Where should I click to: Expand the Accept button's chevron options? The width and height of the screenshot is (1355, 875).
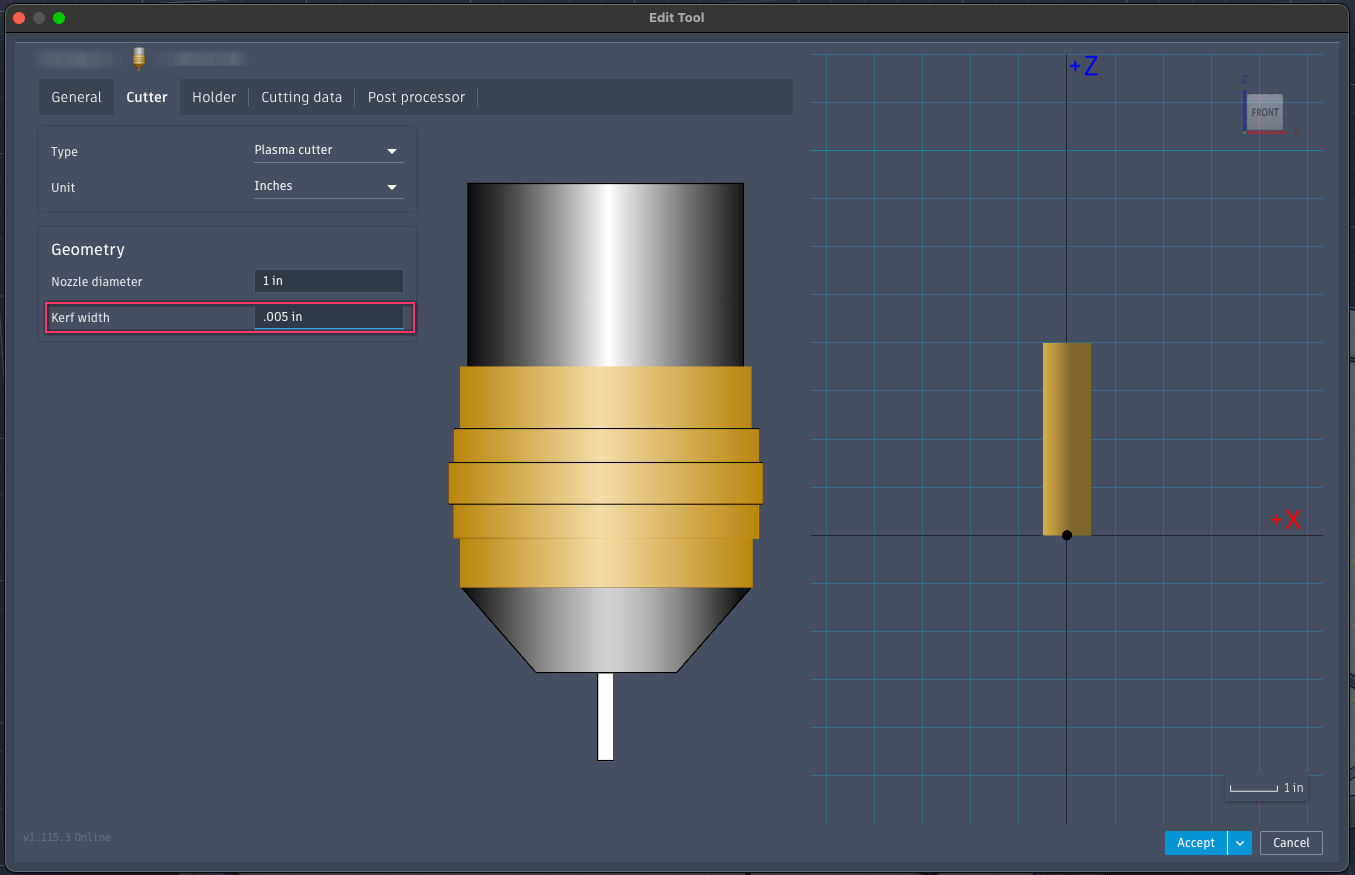tap(1239, 843)
